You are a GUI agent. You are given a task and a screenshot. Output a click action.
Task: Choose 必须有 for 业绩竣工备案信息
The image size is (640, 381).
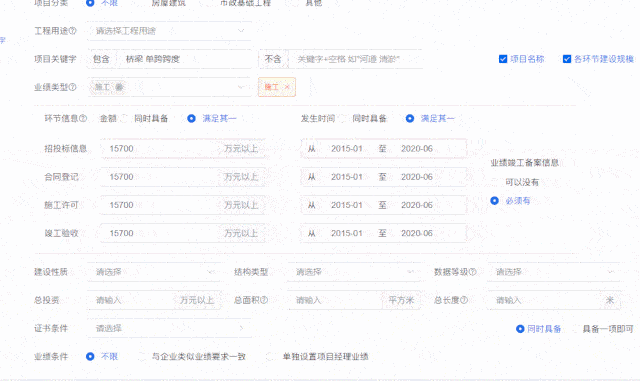point(494,201)
